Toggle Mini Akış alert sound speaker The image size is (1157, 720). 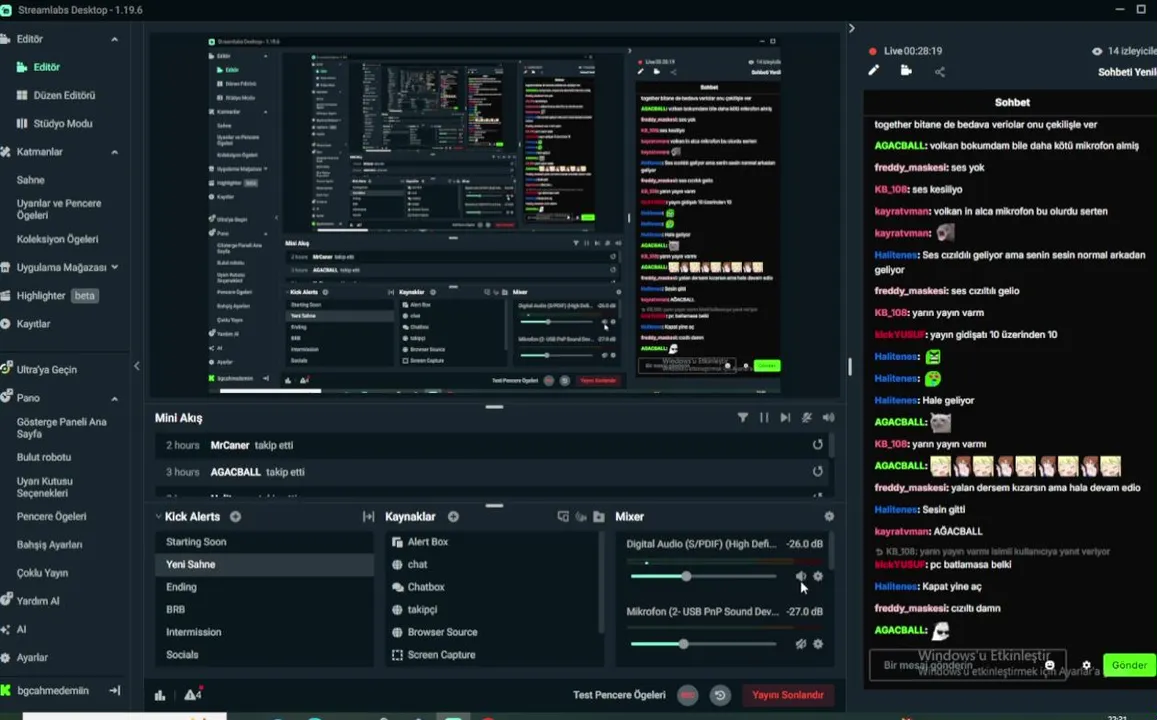(829, 418)
